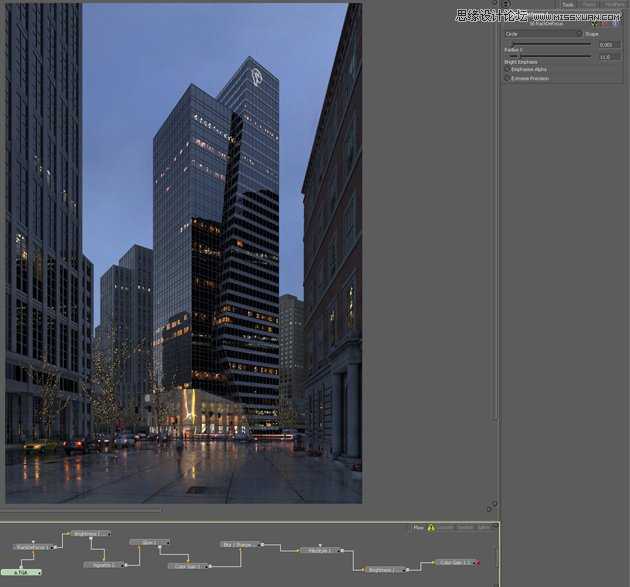The image size is (630, 587).
Task: Click the rendered skyscraper image in the viewer
Action: 184,253
